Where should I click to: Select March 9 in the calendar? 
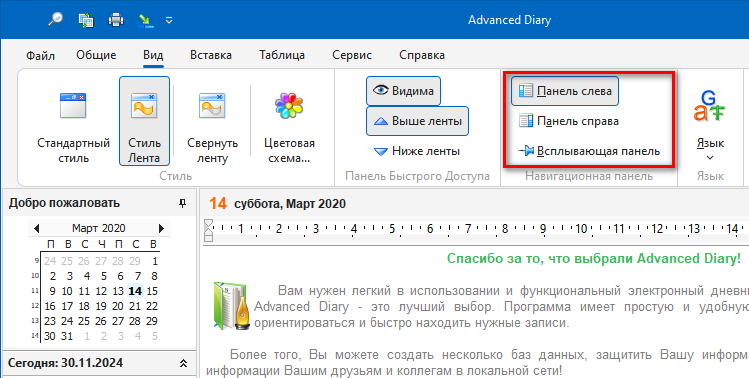(52, 291)
